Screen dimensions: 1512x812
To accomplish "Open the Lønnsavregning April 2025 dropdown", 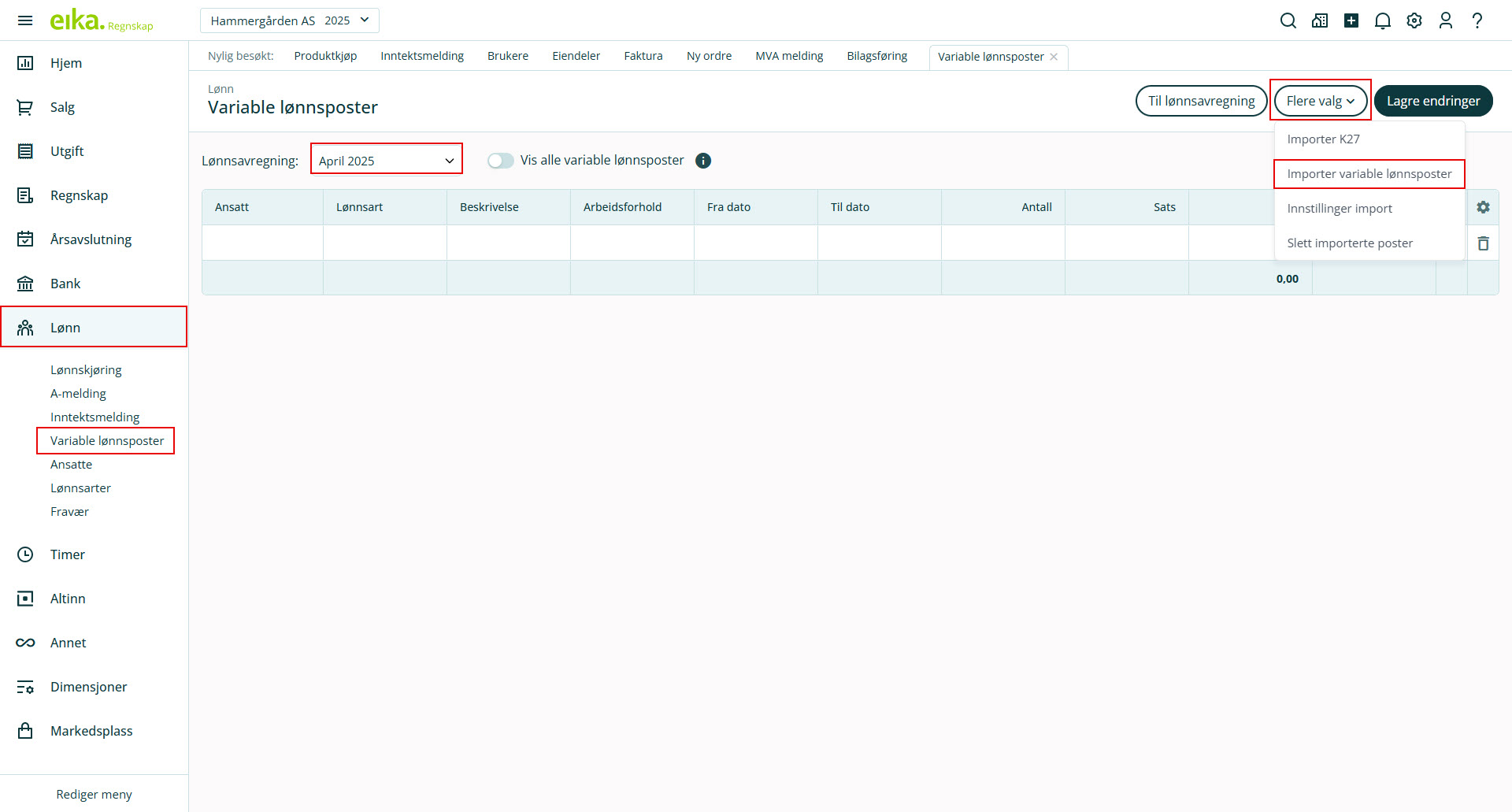I will tap(386, 161).
